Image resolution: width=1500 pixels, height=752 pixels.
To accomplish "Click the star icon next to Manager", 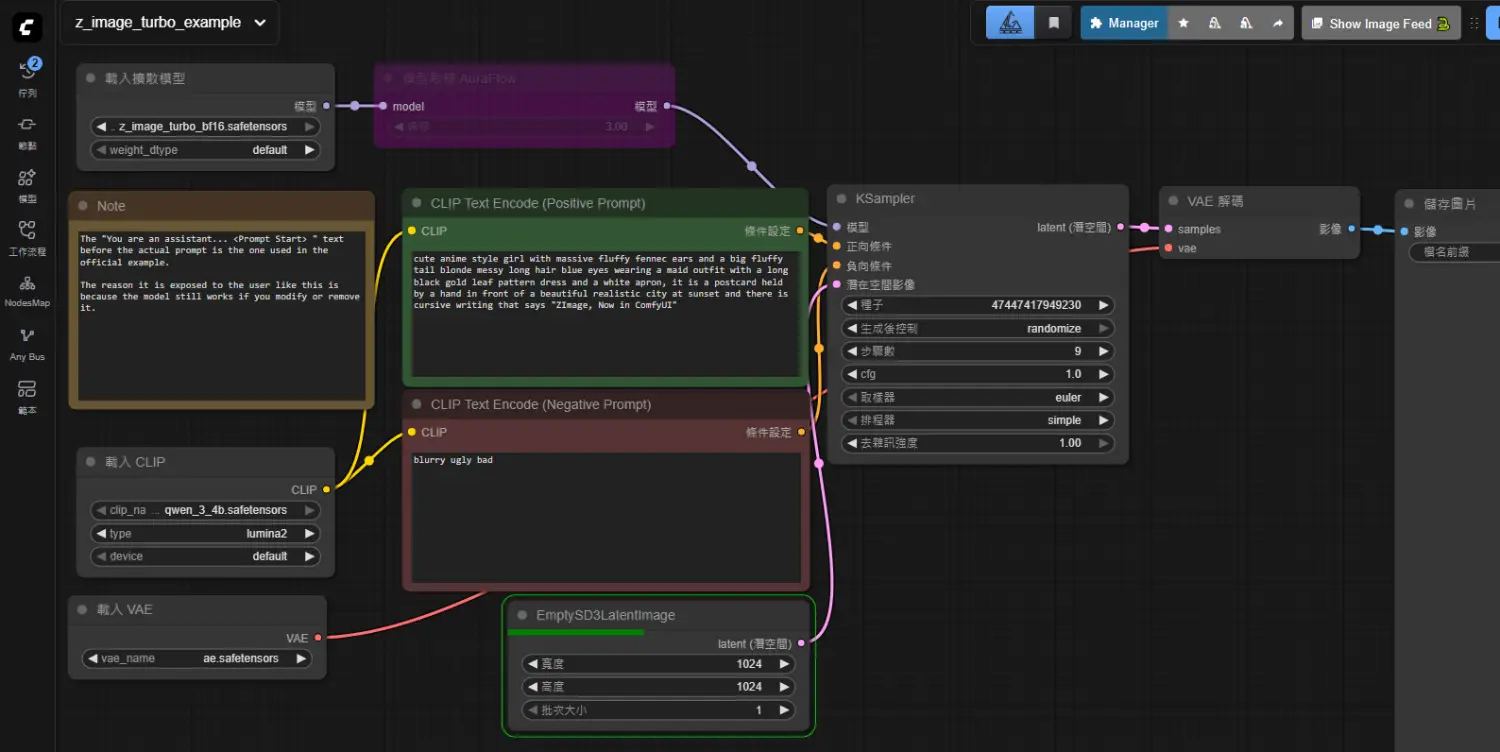I will pos(1183,23).
